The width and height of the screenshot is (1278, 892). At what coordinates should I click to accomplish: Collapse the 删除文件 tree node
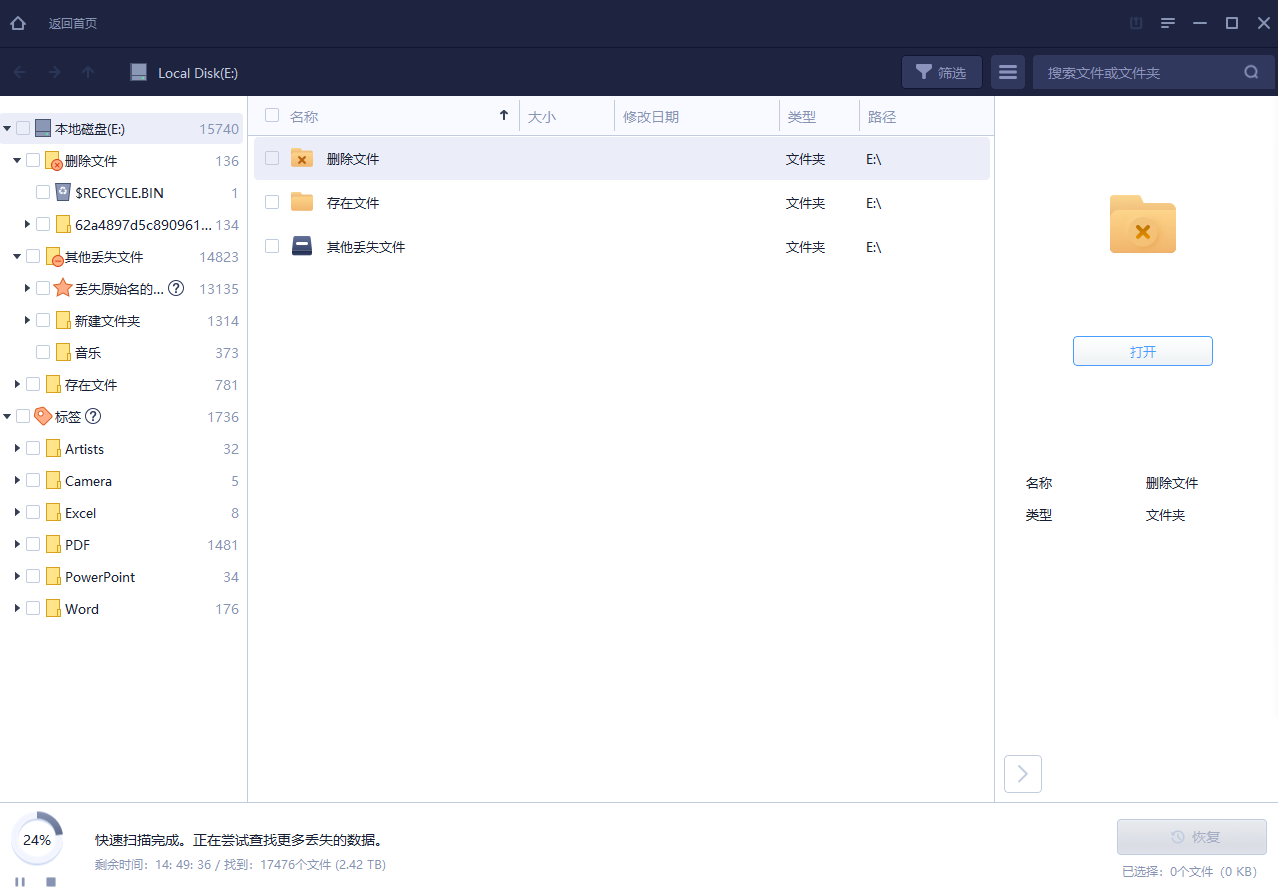17,160
